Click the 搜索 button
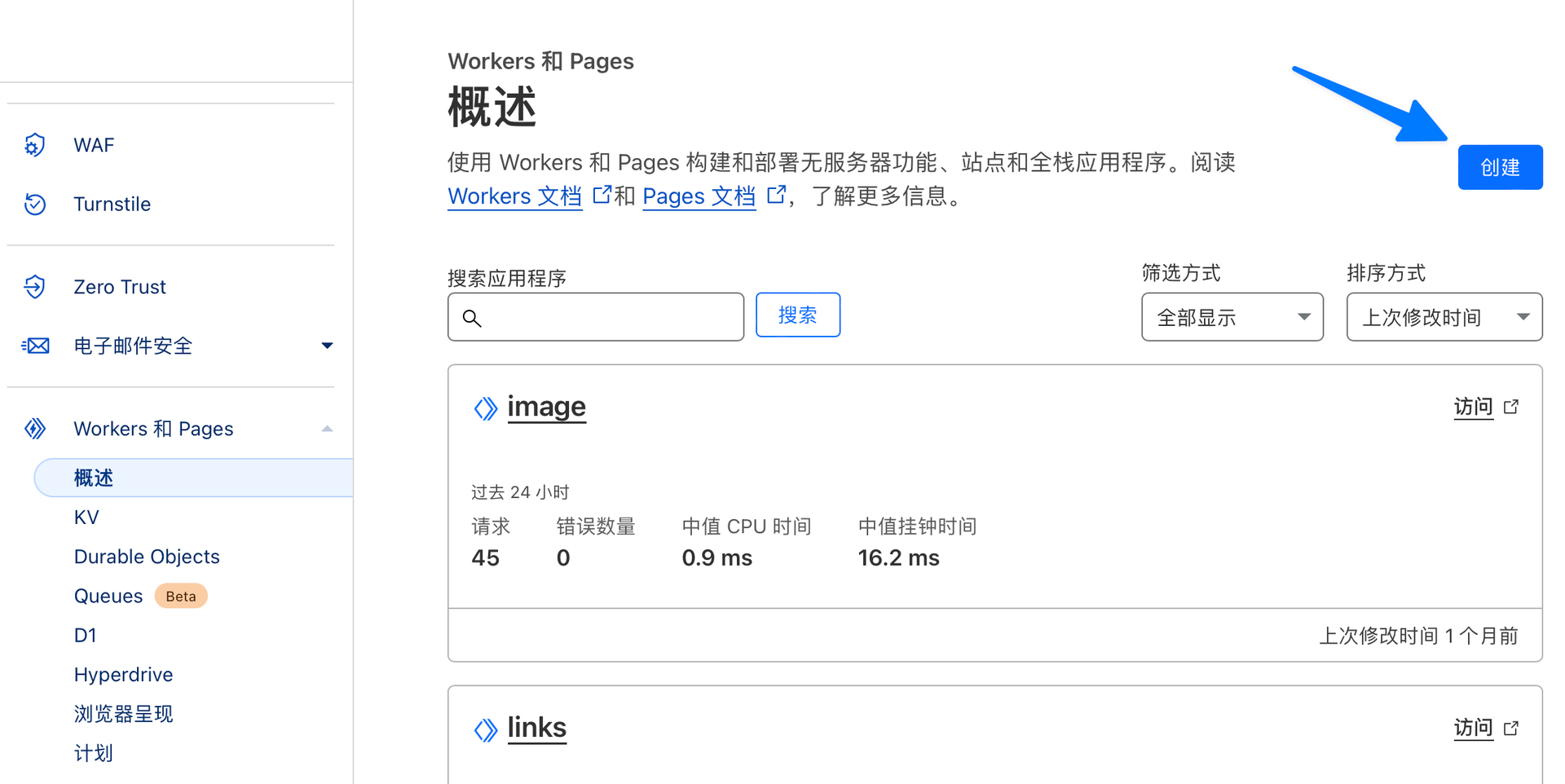This screenshot has height=784, width=1565. click(797, 315)
